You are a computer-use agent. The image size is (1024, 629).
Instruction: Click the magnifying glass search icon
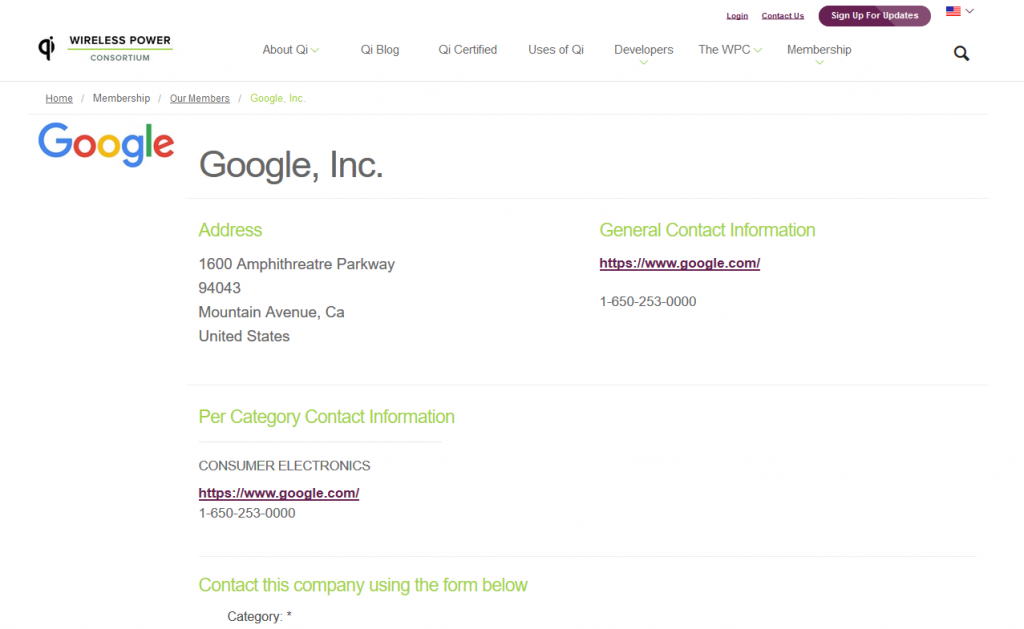coord(961,53)
